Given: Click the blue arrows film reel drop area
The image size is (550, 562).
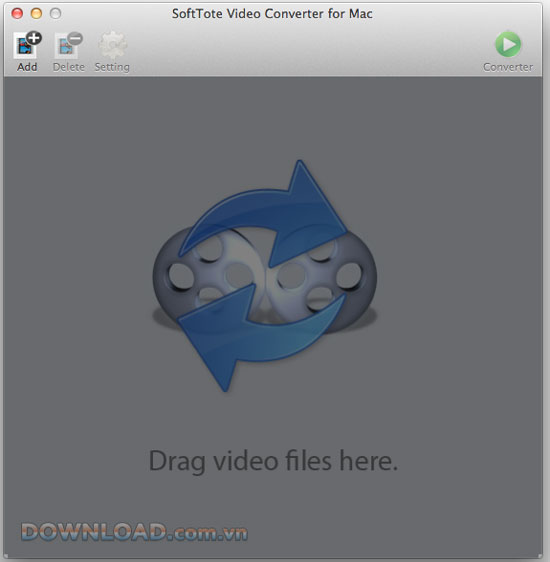Looking at the screenshot, I should click(264, 275).
